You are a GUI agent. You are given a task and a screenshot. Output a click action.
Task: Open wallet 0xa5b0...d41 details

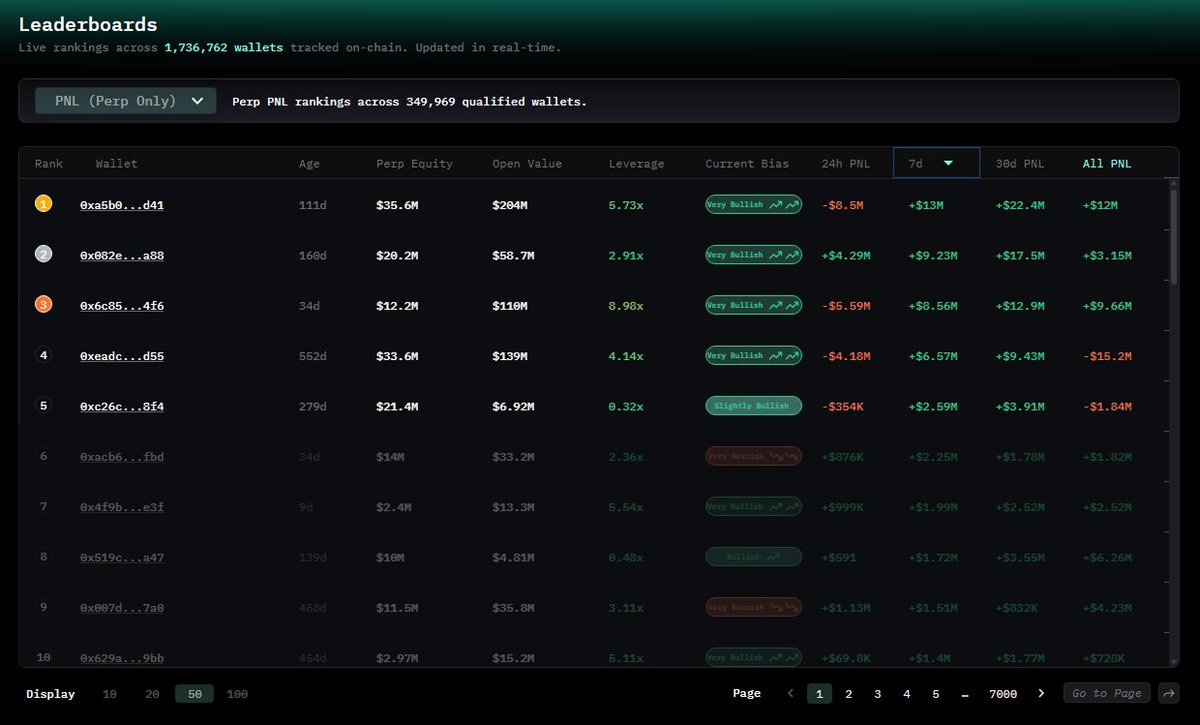coord(121,204)
